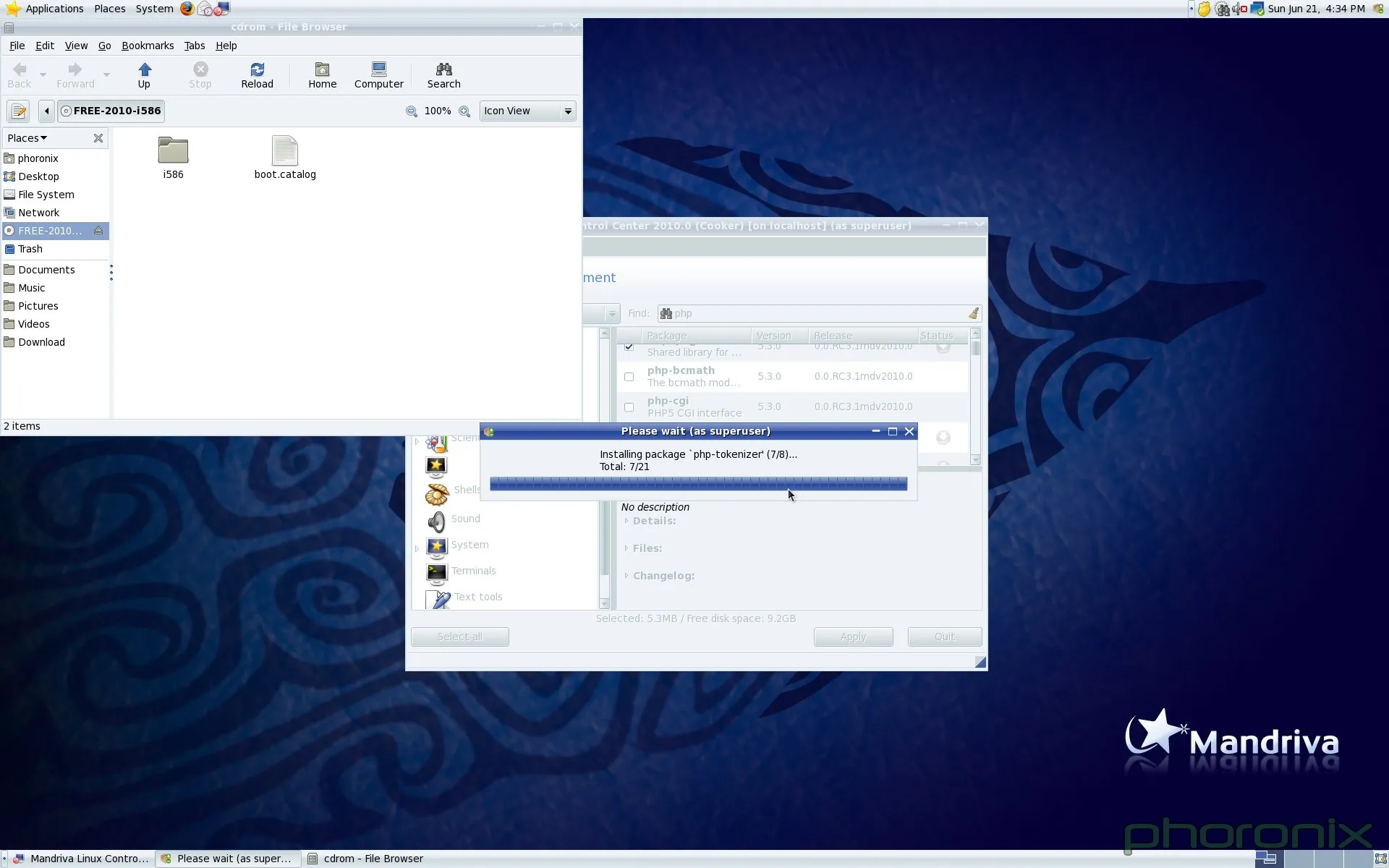Expand the System category tree node
1389x868 pixels.
point(417,549)
